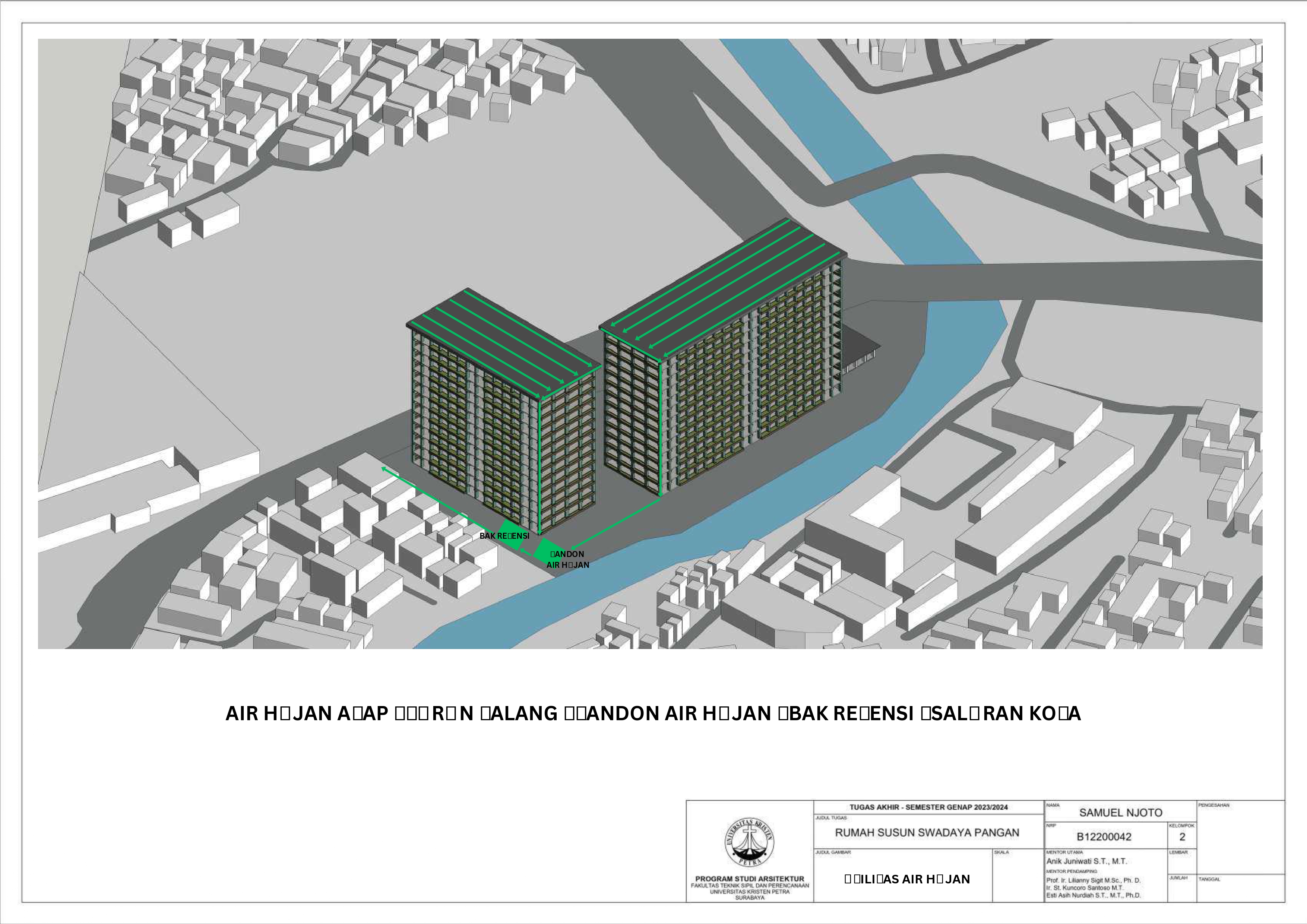Click the Air Hujan drawing title
This screenshot has height=924, width=1307.
907,880
